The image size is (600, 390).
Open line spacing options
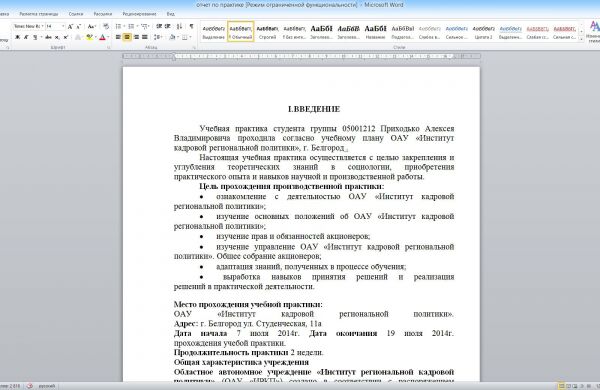(157, 37)
